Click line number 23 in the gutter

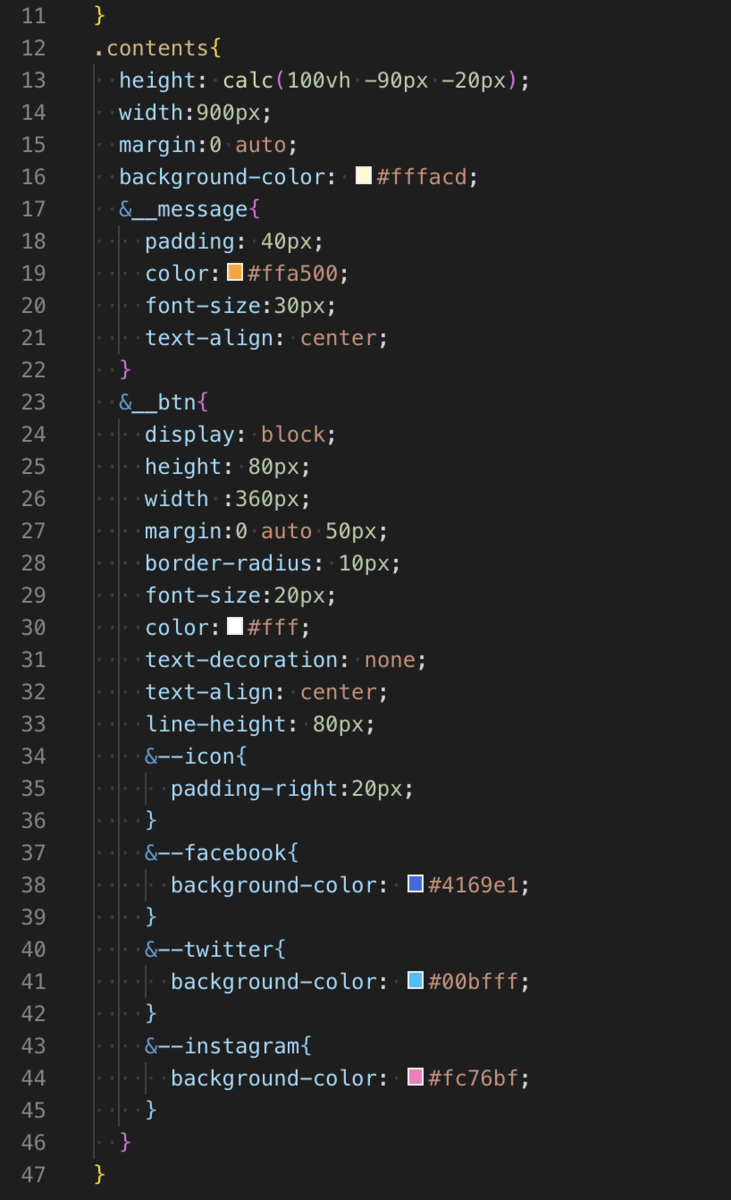coord(33,402)
